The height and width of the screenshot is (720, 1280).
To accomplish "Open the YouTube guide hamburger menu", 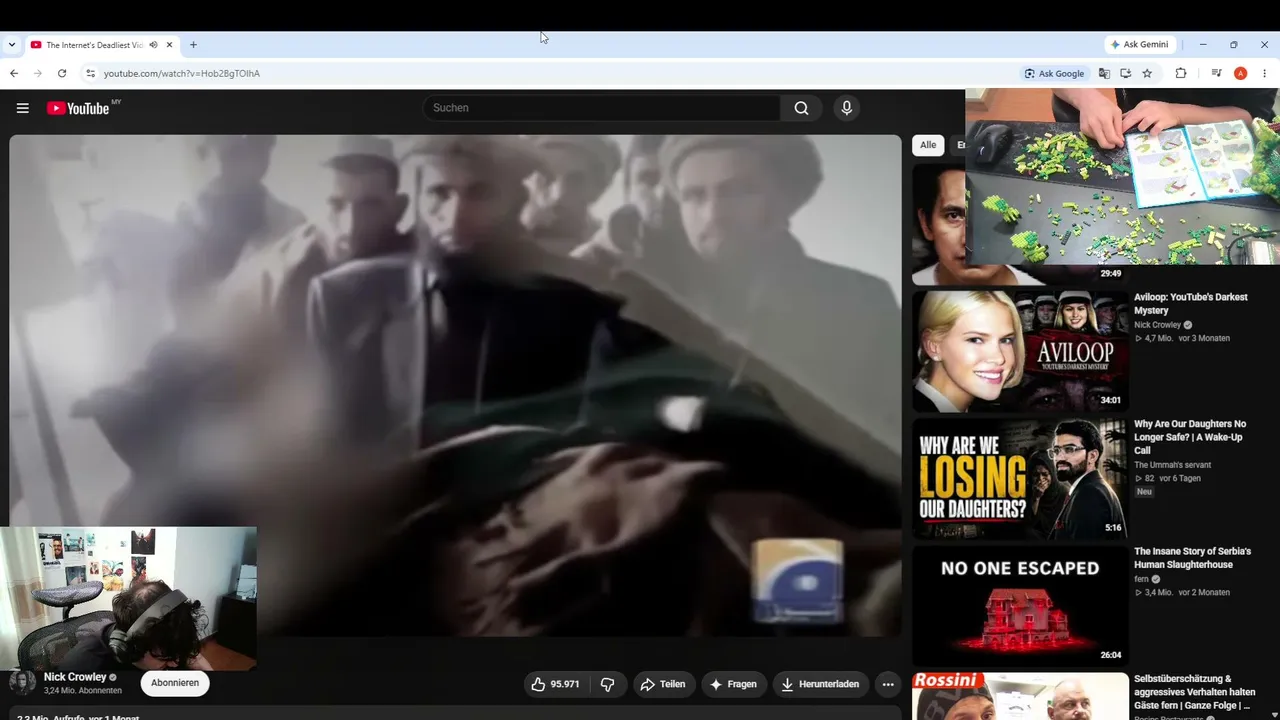I will (x=22, y=108).
